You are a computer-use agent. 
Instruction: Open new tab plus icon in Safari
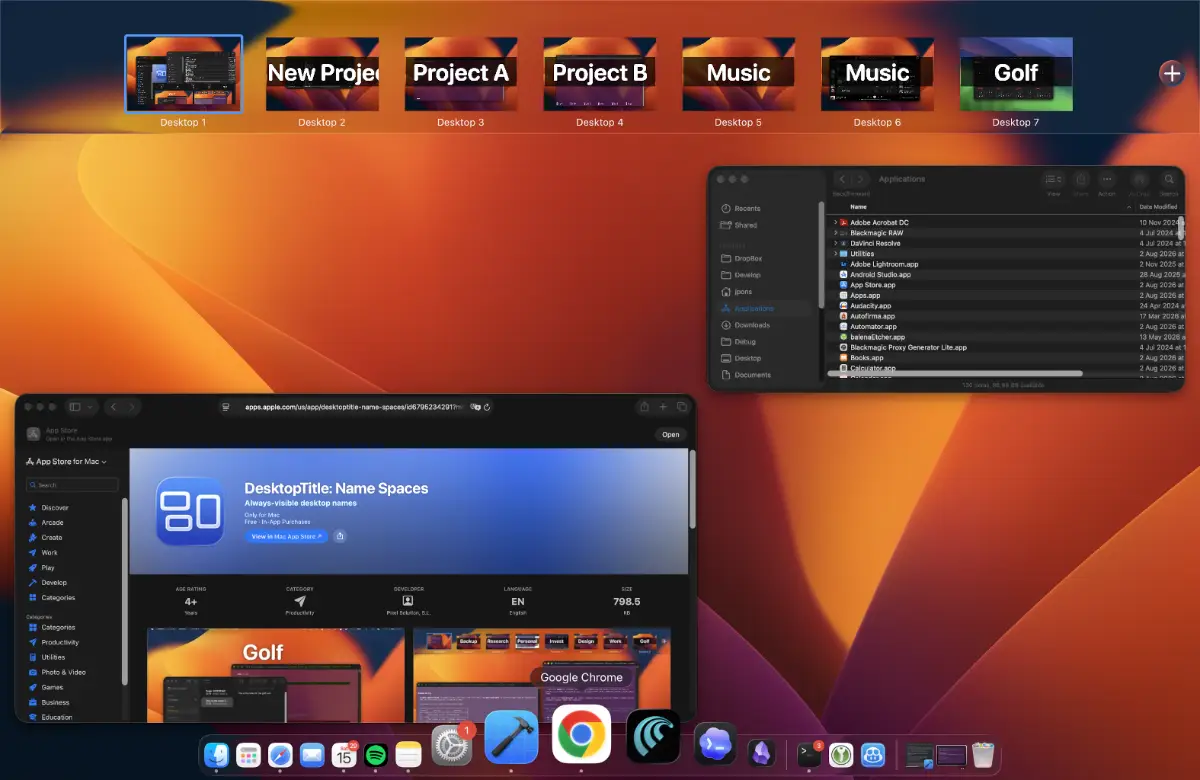663,407
